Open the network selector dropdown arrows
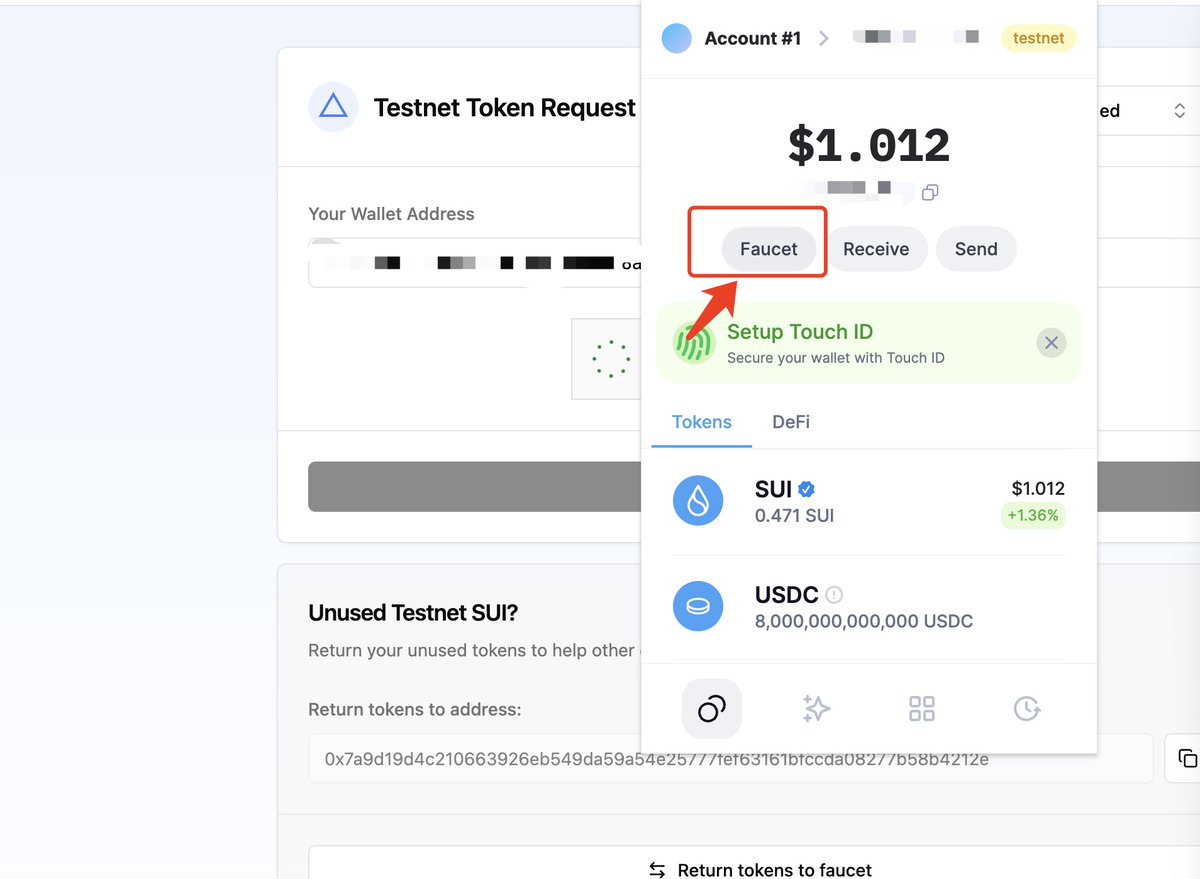This screenshot has width=1200, height=879. (x=1180, y=111)
